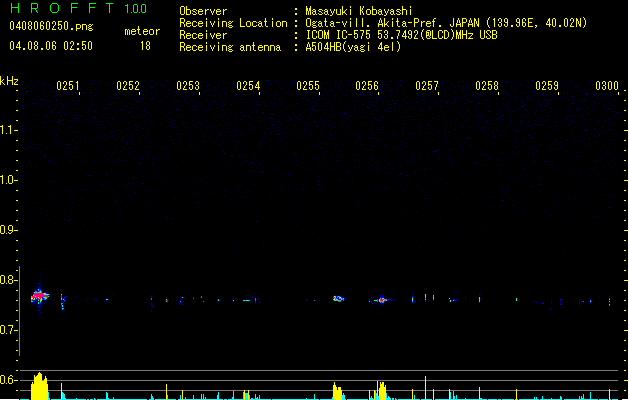The width and height of the screenshot is (629, 400).
Task: Click the 0.6 kHz frequency label
Action: point(7,380)
